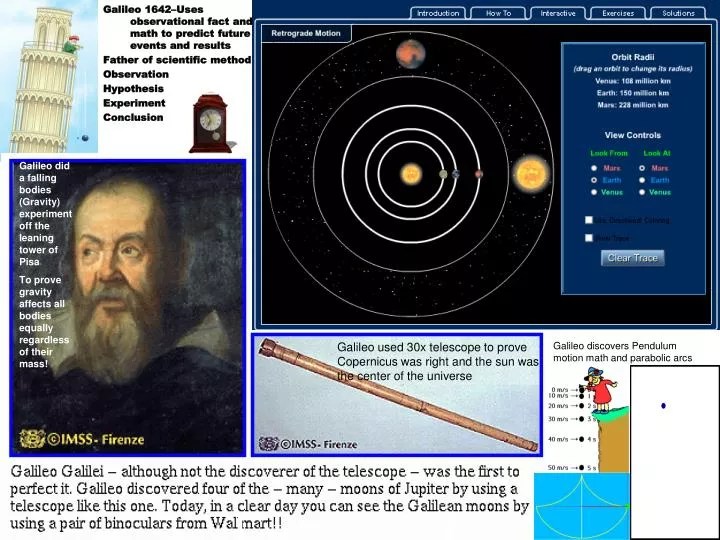720x540 pixels.
Task: Click the 'Hypothesis' text line
Action: (x=133, y=88)
